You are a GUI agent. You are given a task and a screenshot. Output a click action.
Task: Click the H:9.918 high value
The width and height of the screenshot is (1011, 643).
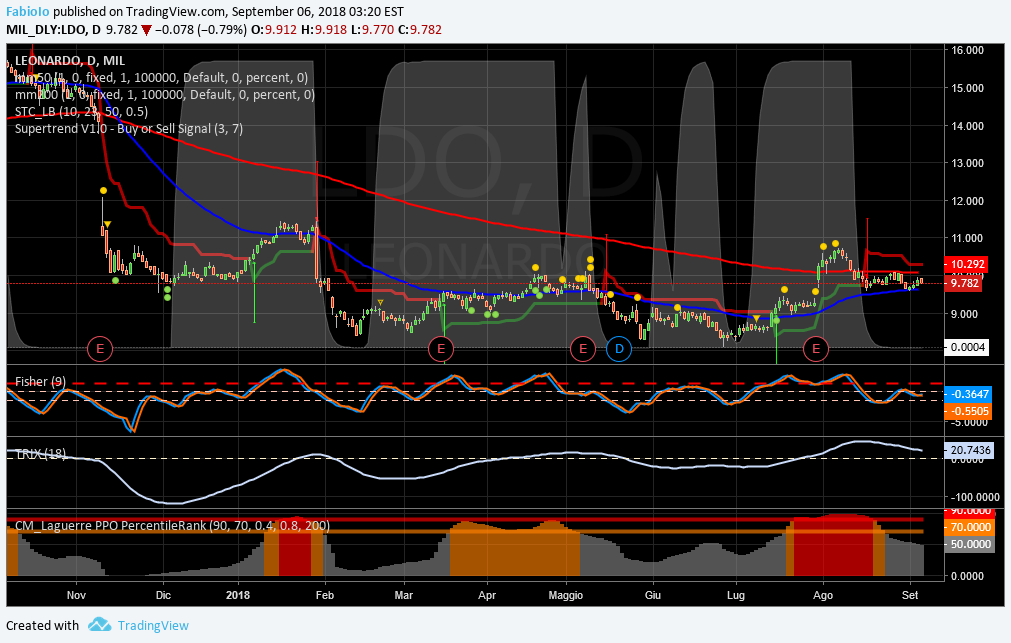pos(324,30)
